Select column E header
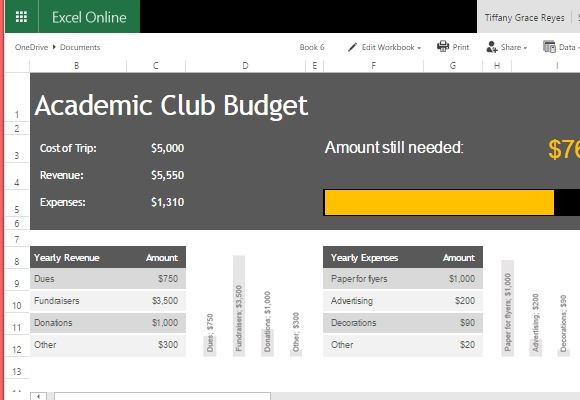The width and height of the screenshot is (580, 400). pos(314,66)
